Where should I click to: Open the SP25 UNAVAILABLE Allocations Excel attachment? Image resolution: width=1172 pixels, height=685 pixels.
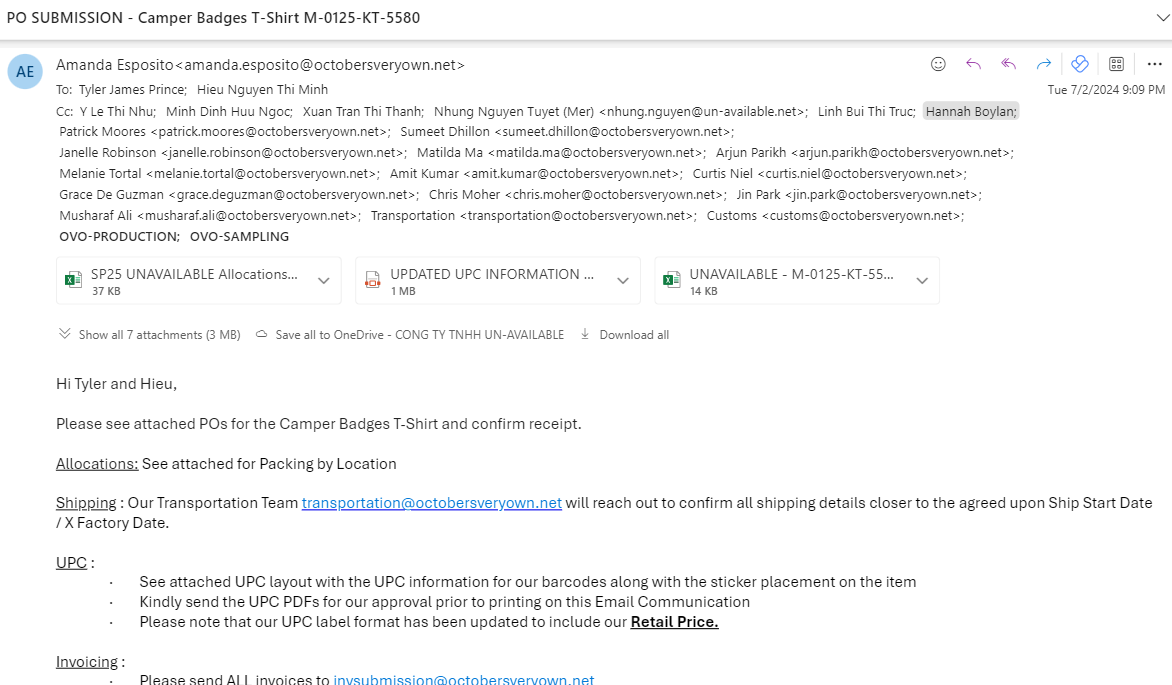click(x=198, y=281)
